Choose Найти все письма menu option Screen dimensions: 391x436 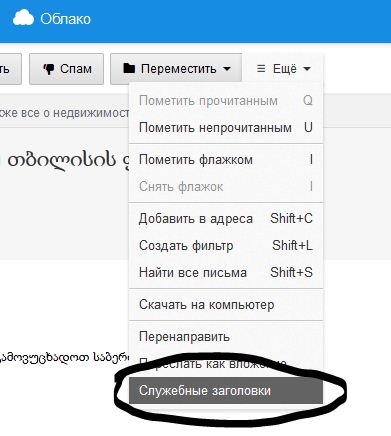226,272
